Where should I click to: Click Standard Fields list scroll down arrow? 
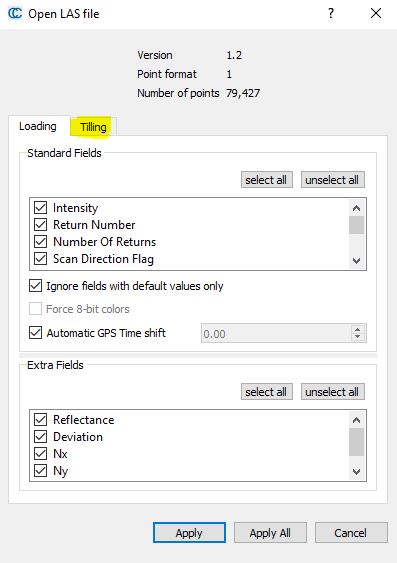356,261
